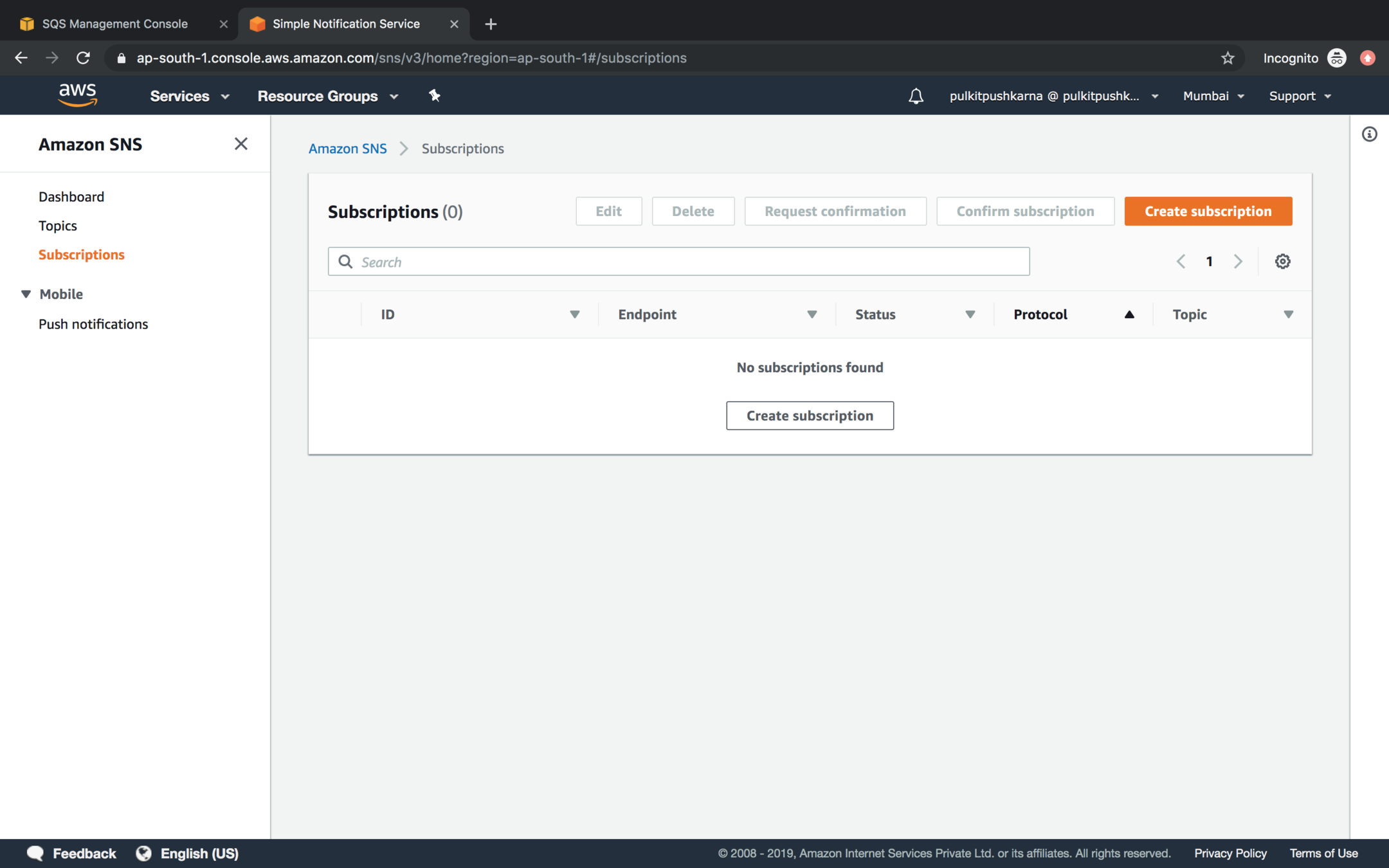Screen dimensions: 1389x868
Task: Open the Services dropdown menu
Action: [189, 96]
